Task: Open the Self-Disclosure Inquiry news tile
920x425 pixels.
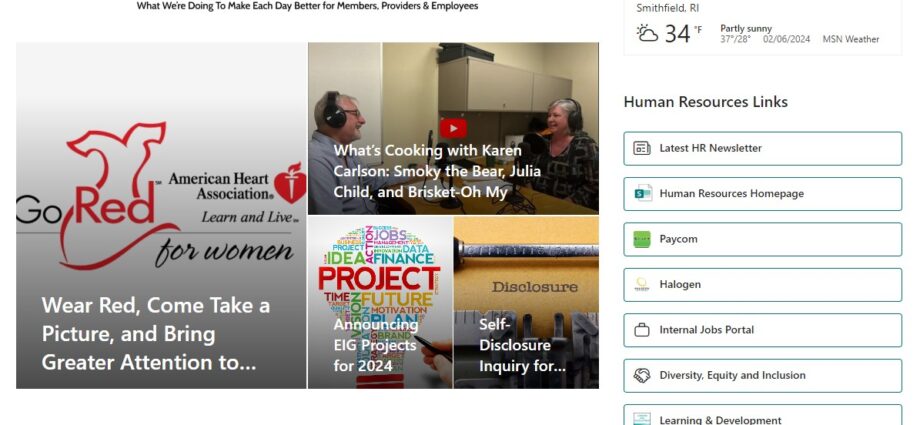Action: point(526,302)
